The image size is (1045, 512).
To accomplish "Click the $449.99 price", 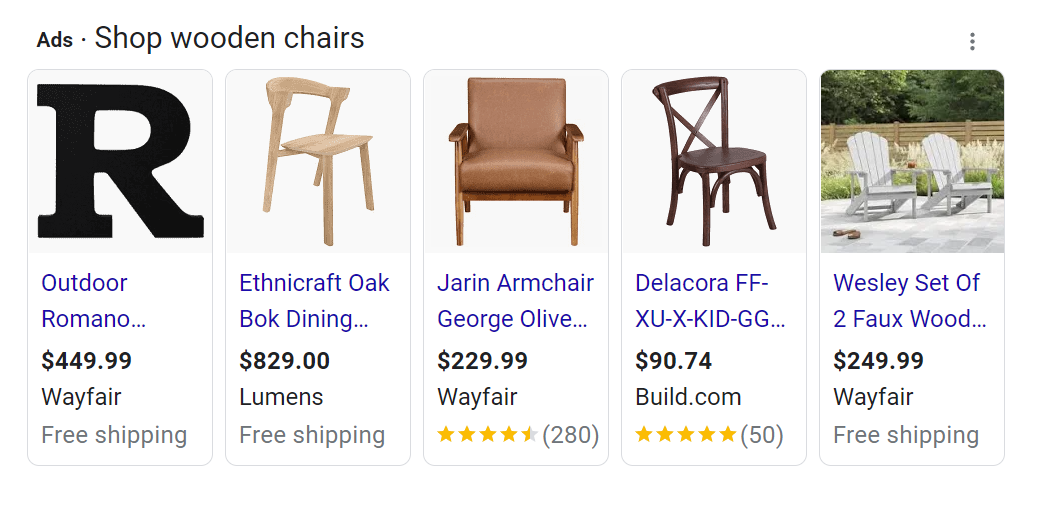I will point(86,360).
